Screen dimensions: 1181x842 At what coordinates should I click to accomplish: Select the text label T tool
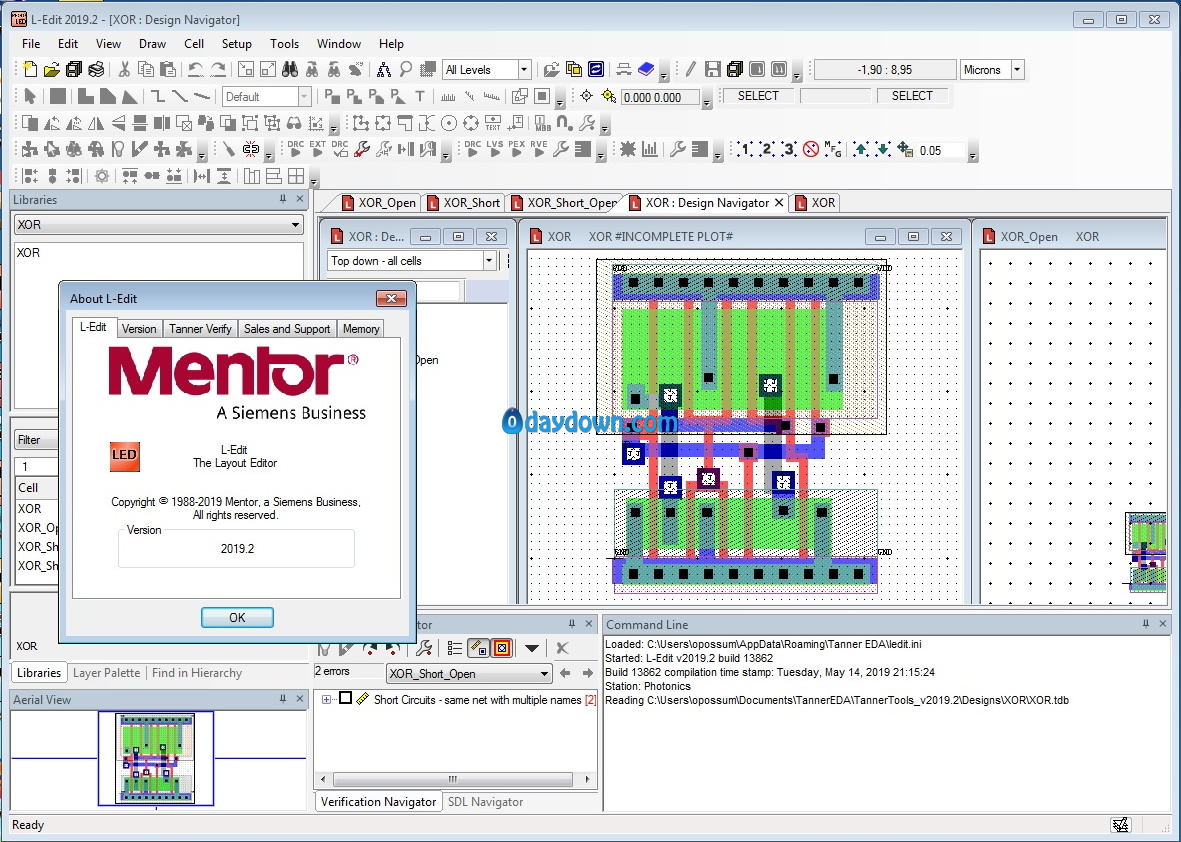coord(420,96)
